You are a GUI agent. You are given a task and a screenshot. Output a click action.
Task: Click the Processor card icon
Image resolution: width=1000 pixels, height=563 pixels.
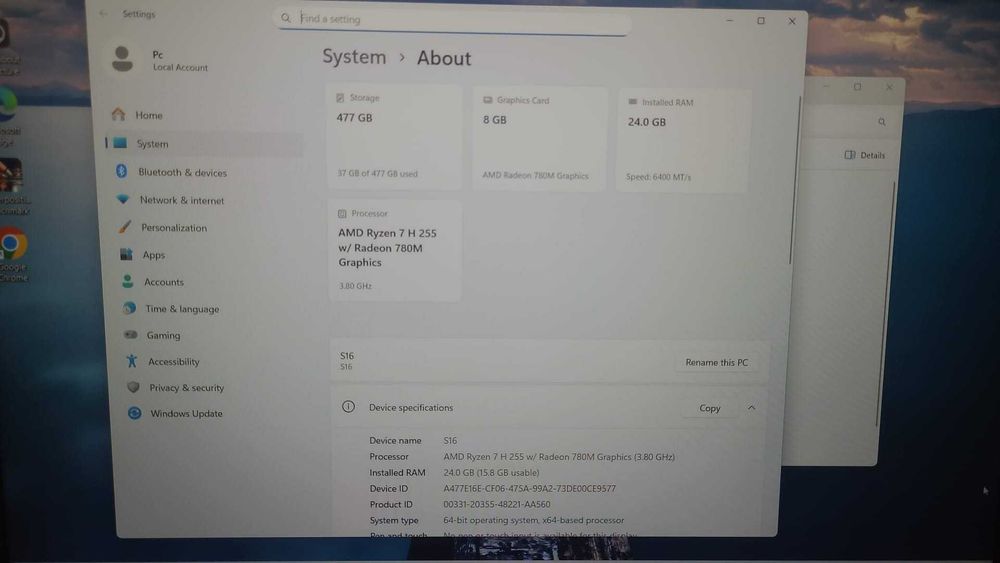(342, 214)
